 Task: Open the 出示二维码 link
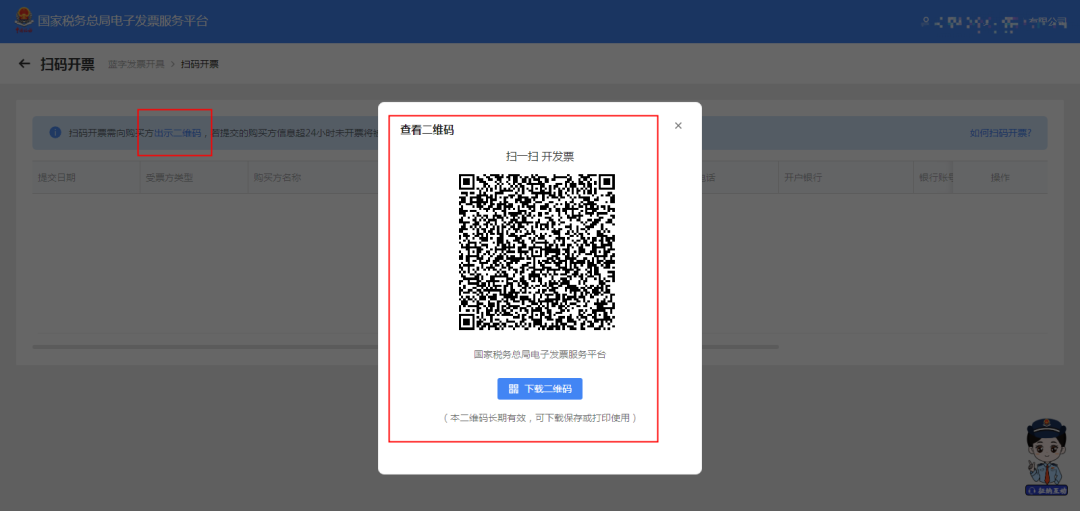(177, 133)
